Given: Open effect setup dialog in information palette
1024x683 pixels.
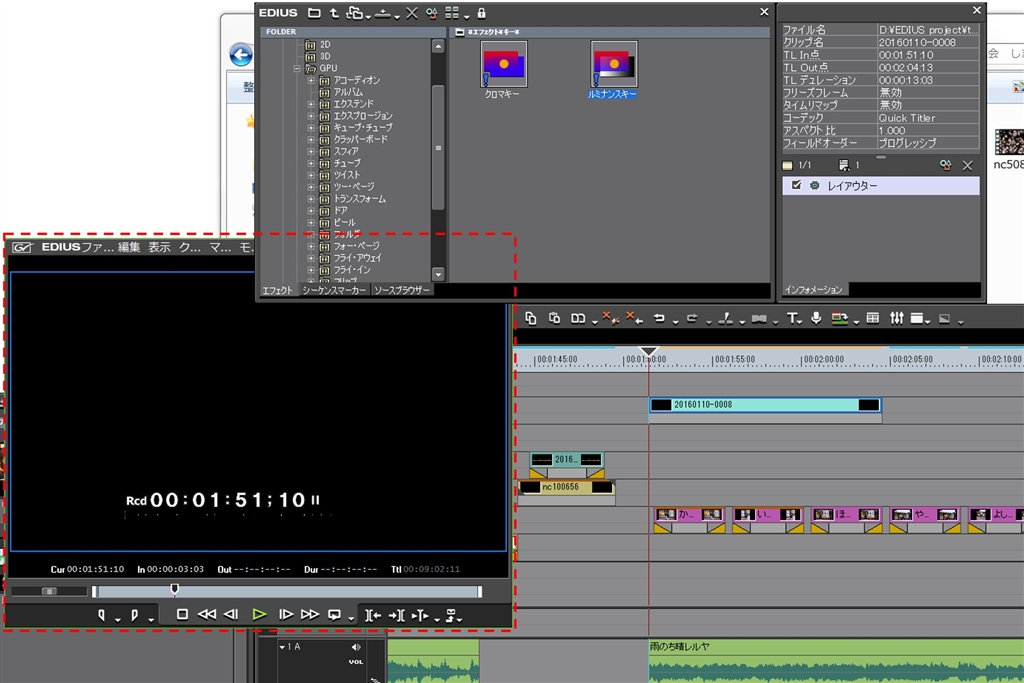Looking at the screenshot, I should pyautogui.click(x=945, y=166).
